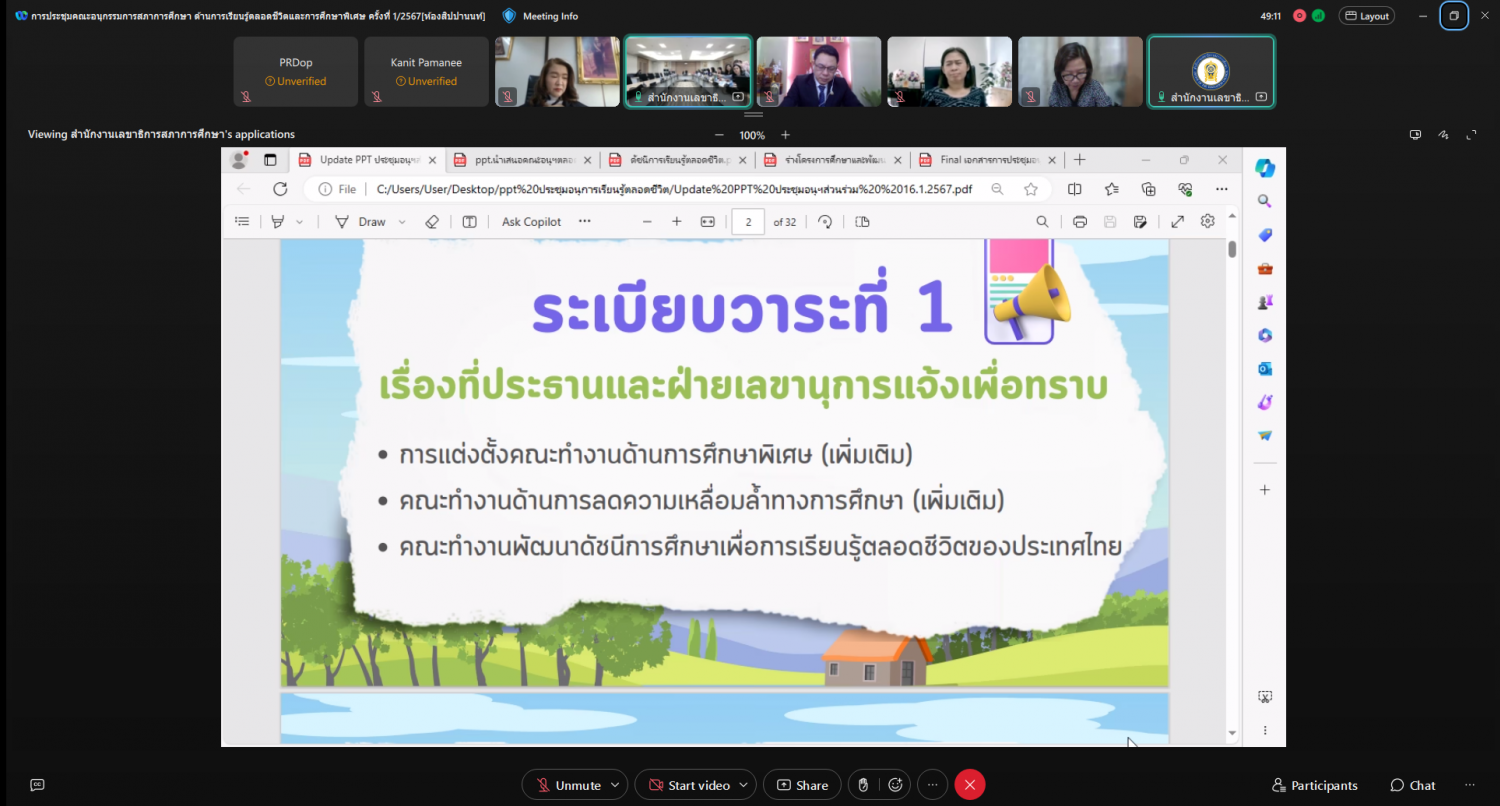Open Meeting Info
This screenshot has width=1500, height=806.
click(x=541, y=16)
